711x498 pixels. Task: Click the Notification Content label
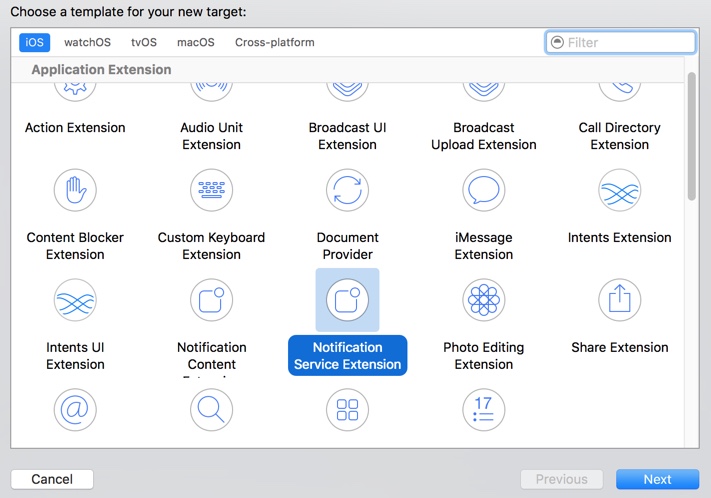point(211,356)
